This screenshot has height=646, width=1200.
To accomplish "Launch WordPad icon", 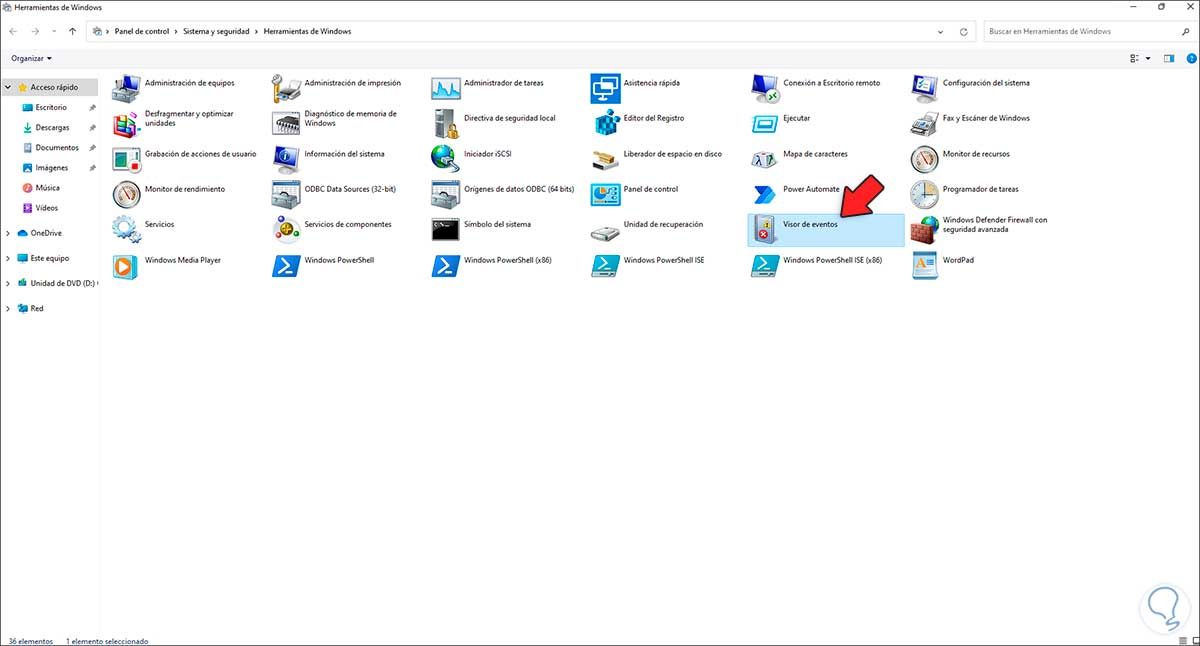I will [925, 265].
